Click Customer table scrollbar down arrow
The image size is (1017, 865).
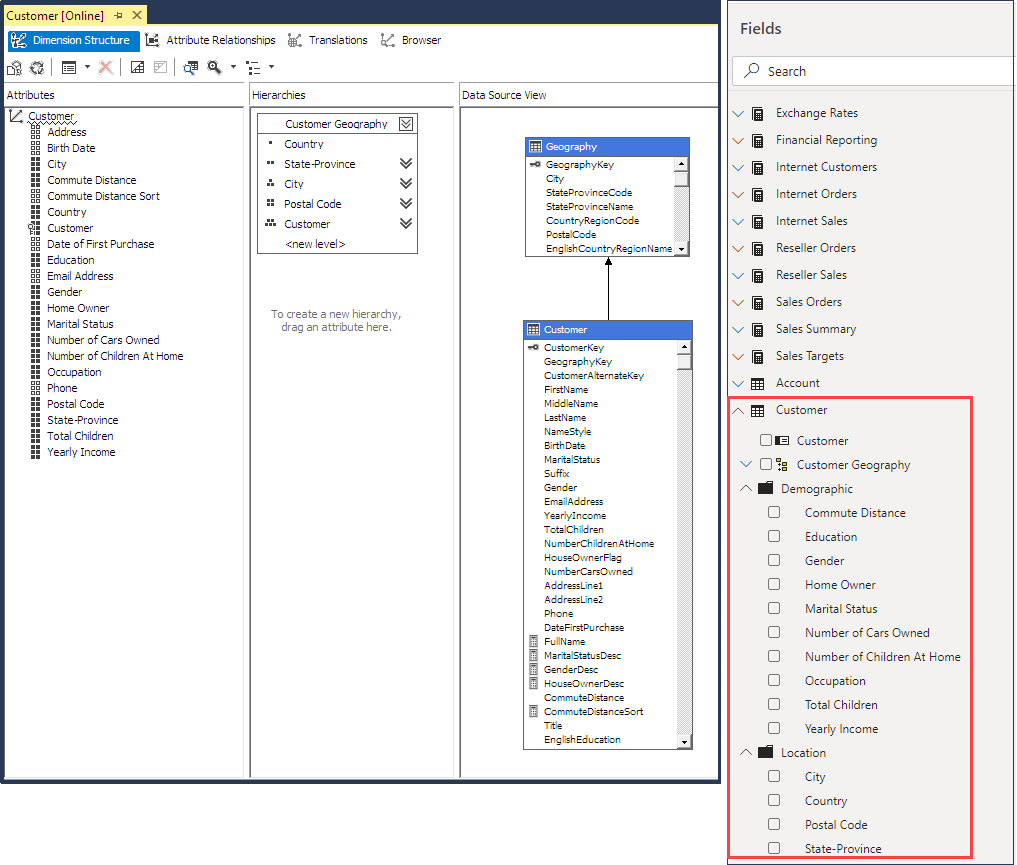pyautogui.click(x=684, y=742)
